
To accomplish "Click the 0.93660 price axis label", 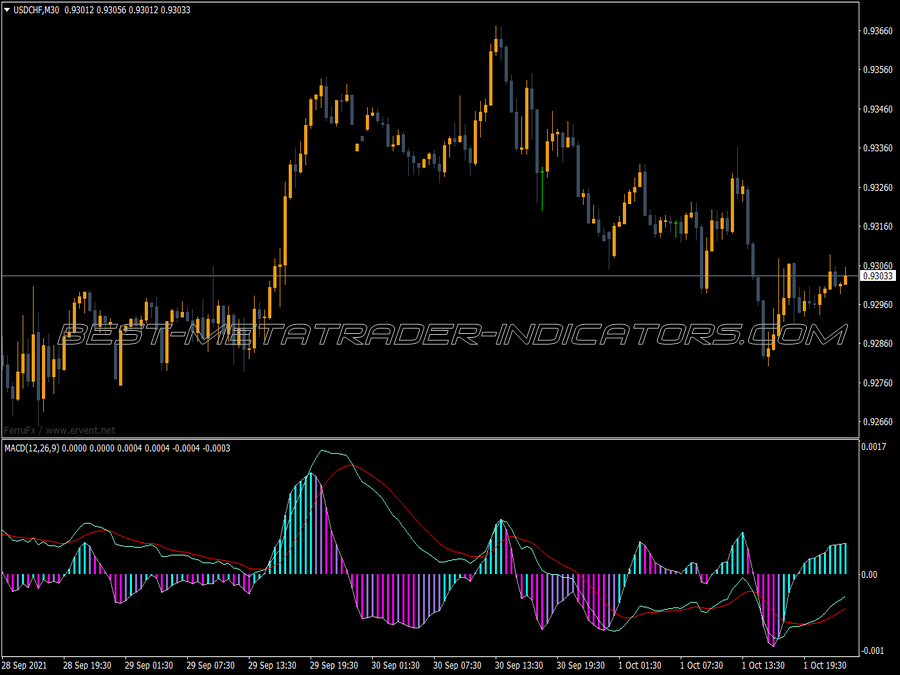I will click(x=878, y=31).
